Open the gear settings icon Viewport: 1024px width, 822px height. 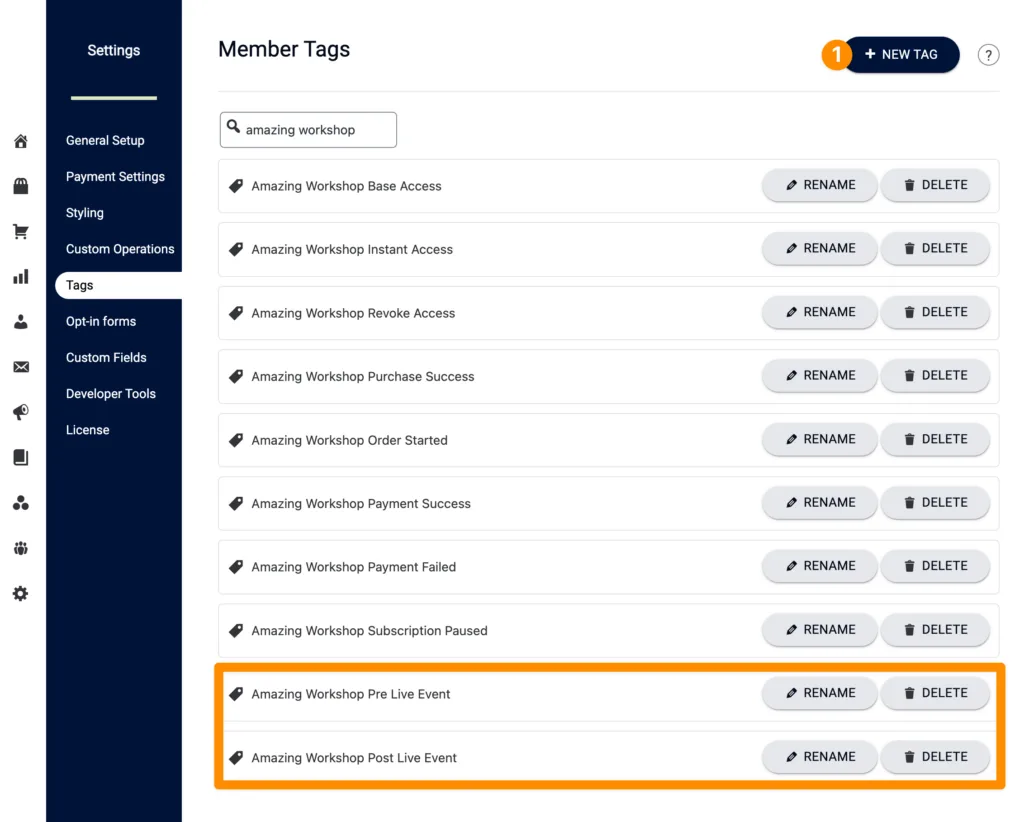click(x=20, y=594)
